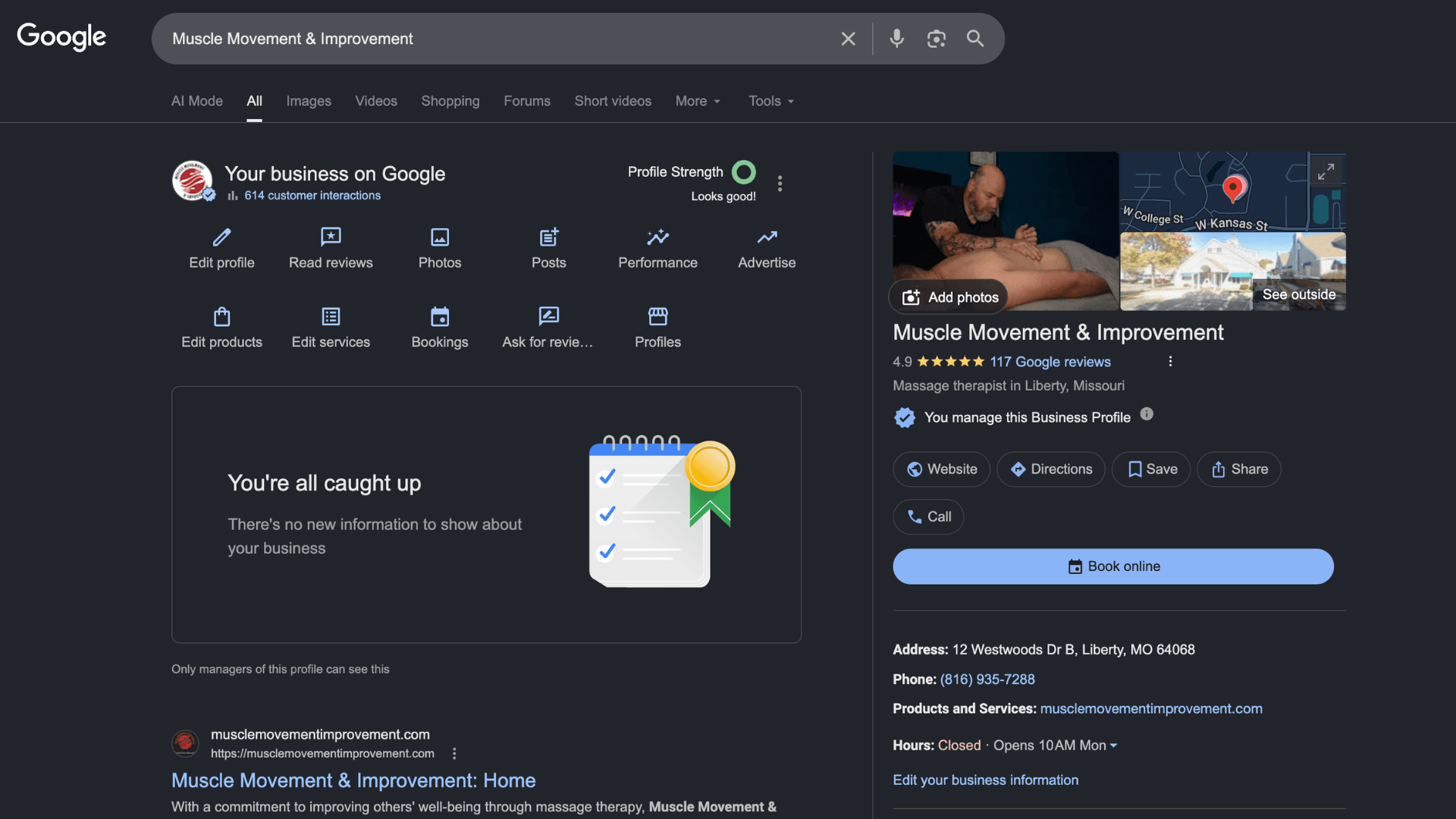The height and width of the screenshot is (819, 1456).
Task: Open three-dot menu beside Google reviews
Action: 1170,362
